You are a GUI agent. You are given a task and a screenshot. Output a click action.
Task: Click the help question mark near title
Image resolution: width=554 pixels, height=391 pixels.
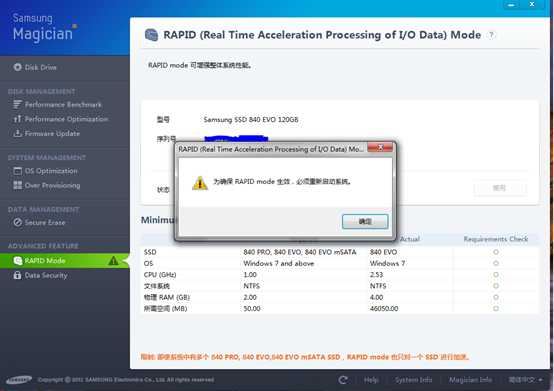491,35
